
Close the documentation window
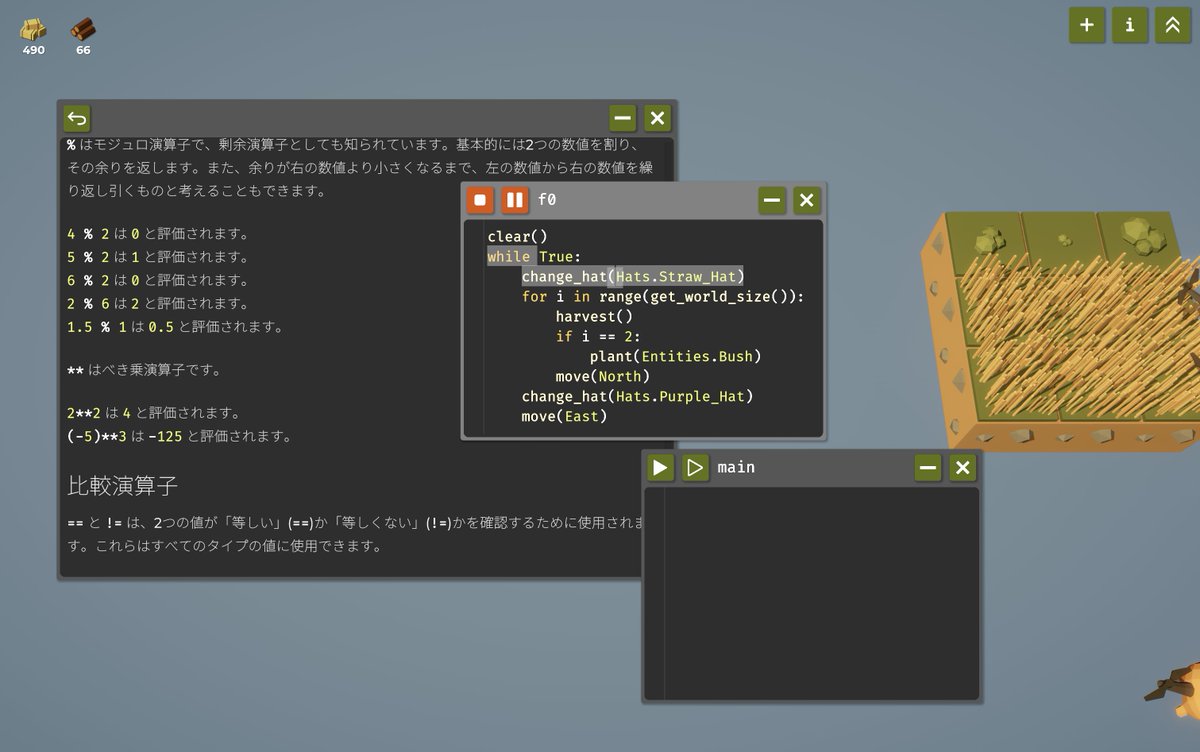coord(657,119)
